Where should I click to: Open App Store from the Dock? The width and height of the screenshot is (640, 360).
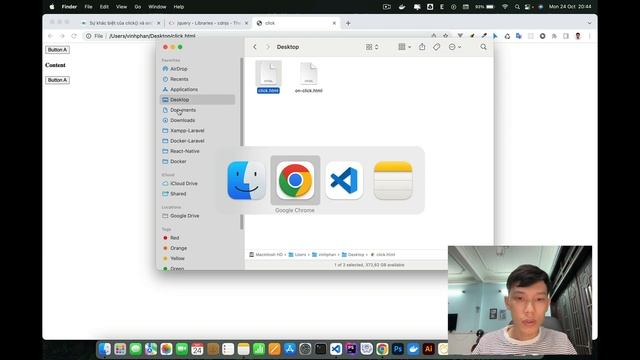point(290,349)
